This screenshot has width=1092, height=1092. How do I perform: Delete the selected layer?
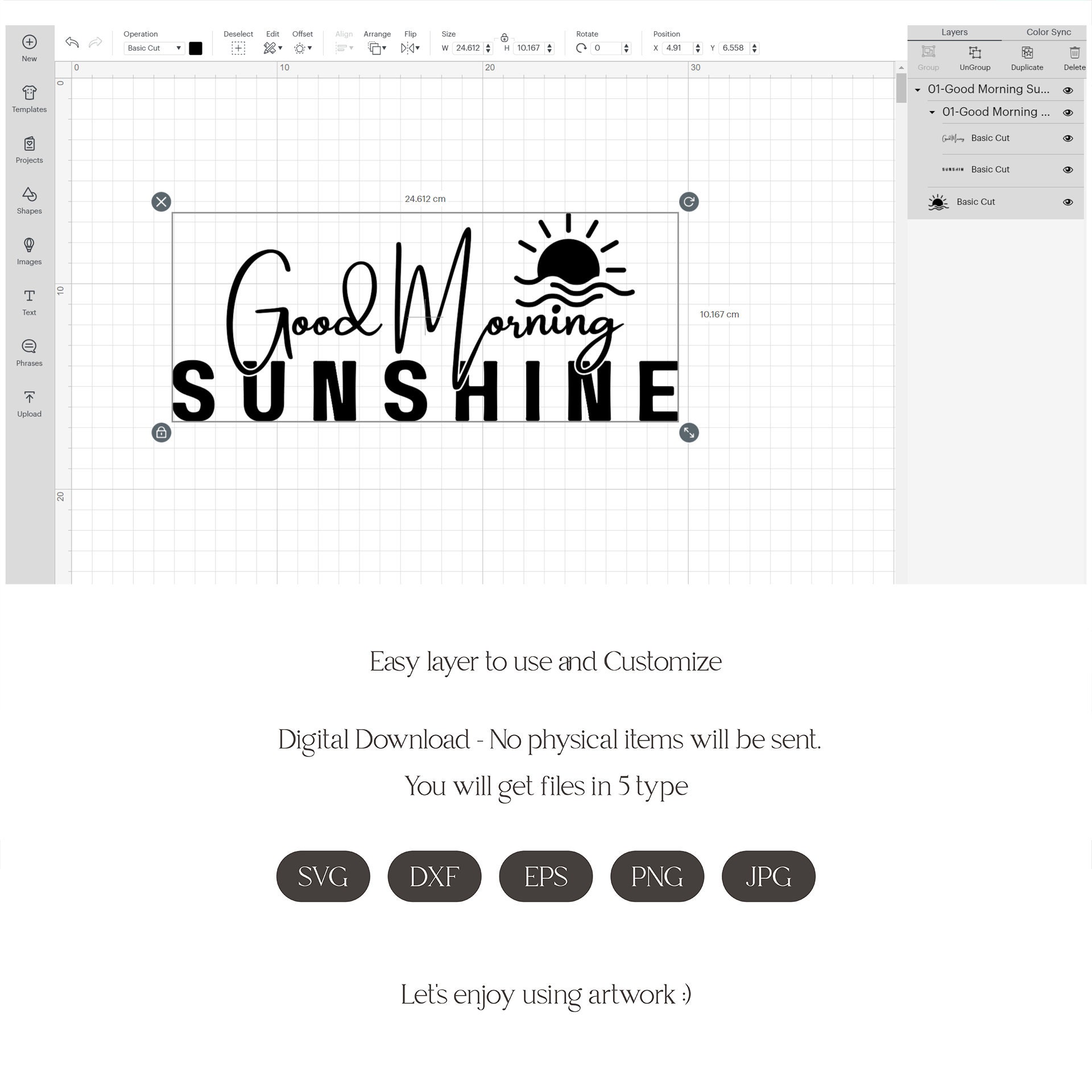click(x=1074, y=57)
